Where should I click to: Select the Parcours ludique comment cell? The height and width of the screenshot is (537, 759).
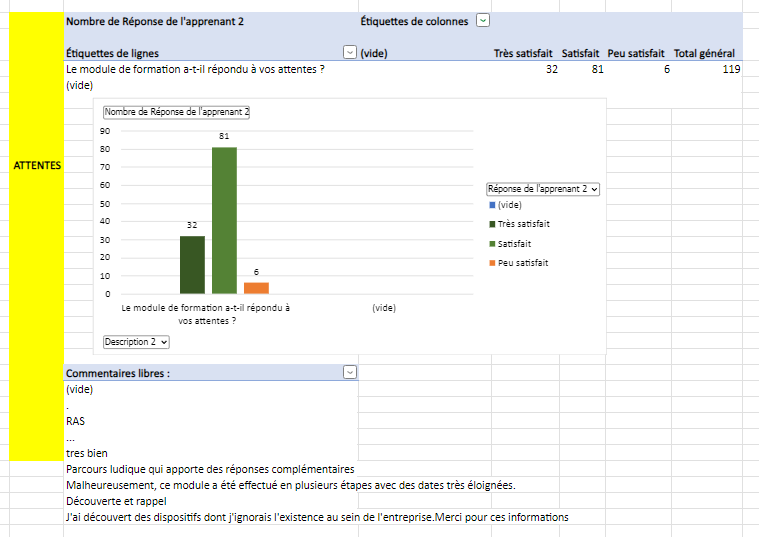coord(209,469)
